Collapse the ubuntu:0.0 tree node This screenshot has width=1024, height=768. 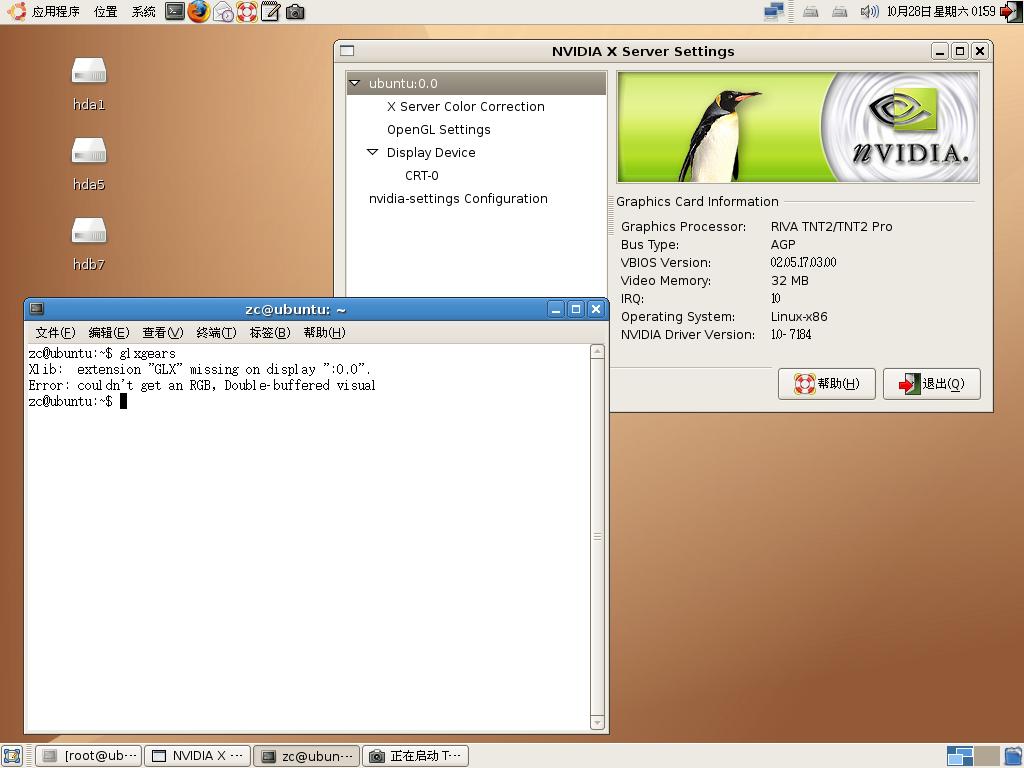point(355,83)
